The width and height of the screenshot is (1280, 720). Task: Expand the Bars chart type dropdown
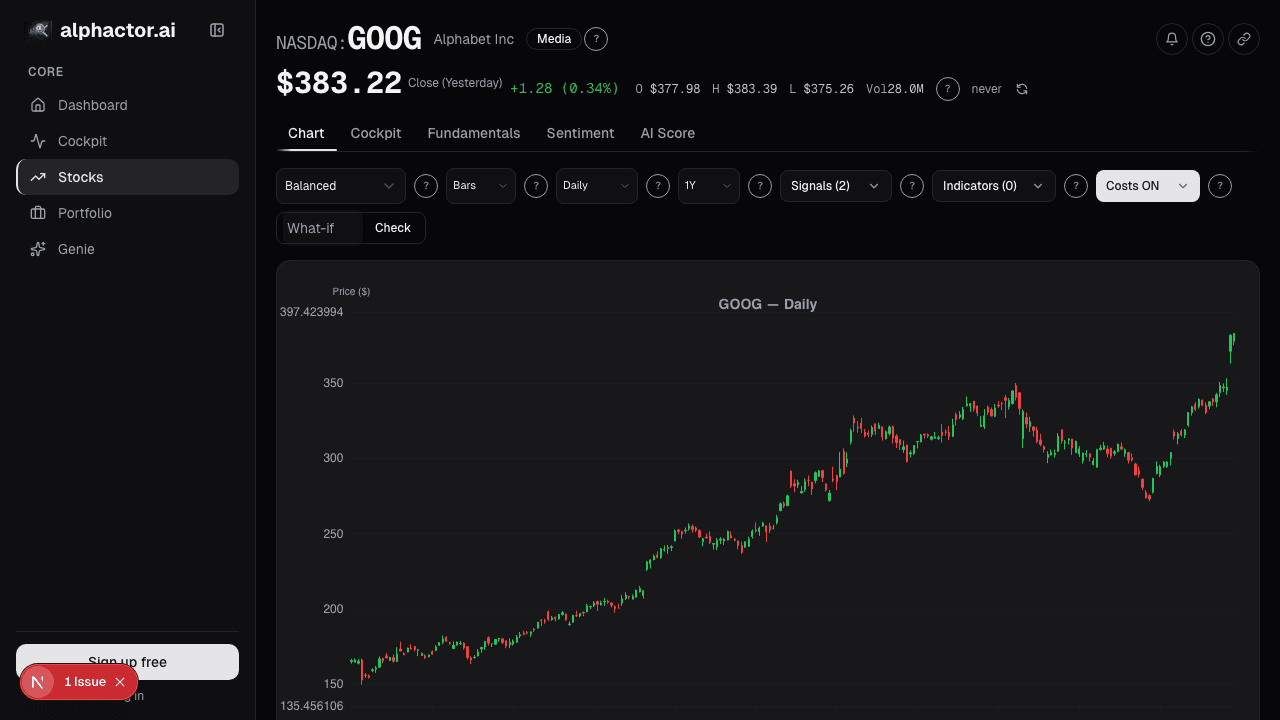pos(481,186)
